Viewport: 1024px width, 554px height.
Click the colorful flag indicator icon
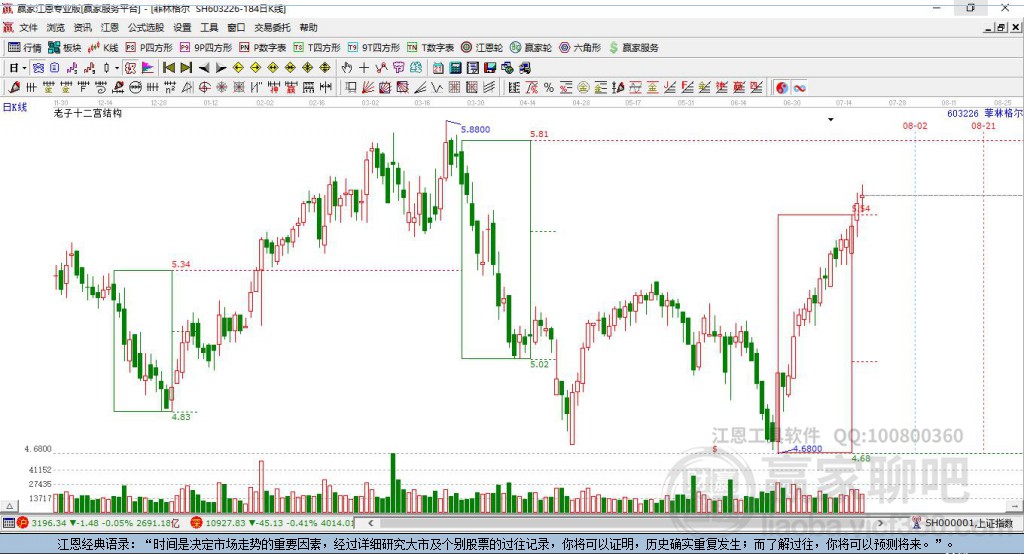coord(148,68)
